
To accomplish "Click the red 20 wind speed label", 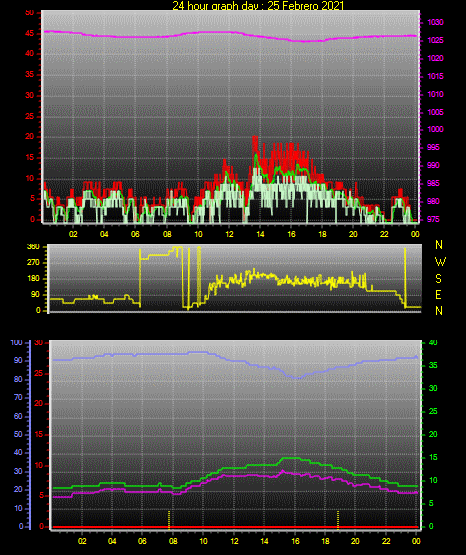I will tap(30, 137).
